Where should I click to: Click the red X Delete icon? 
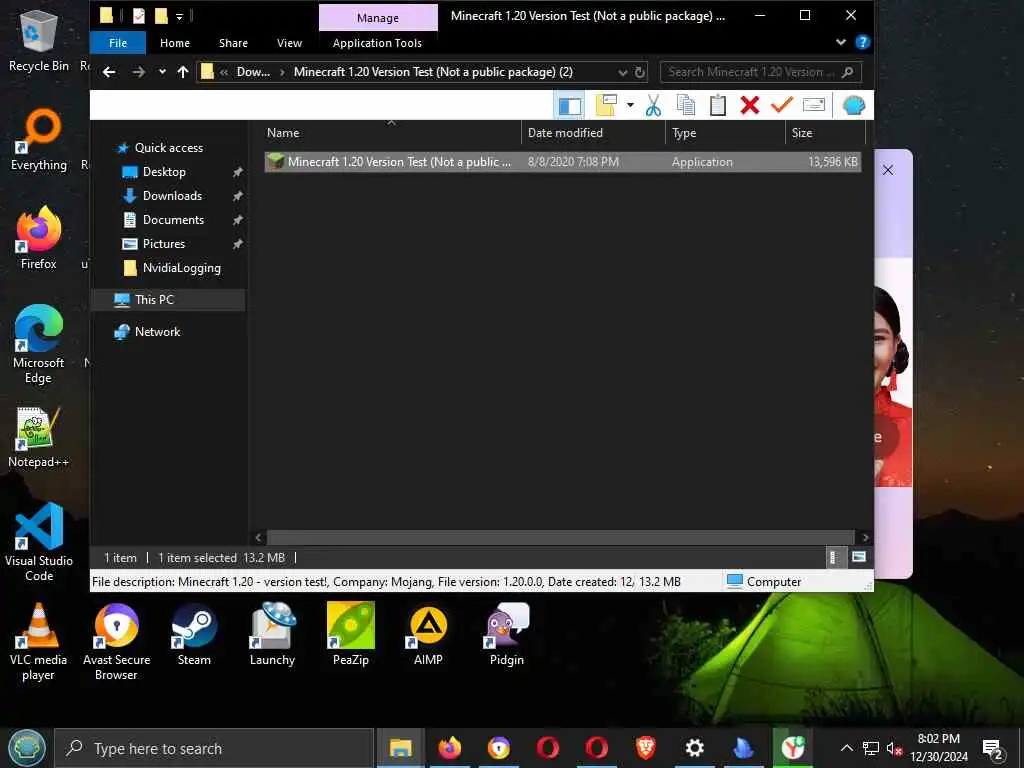[750, 105]
